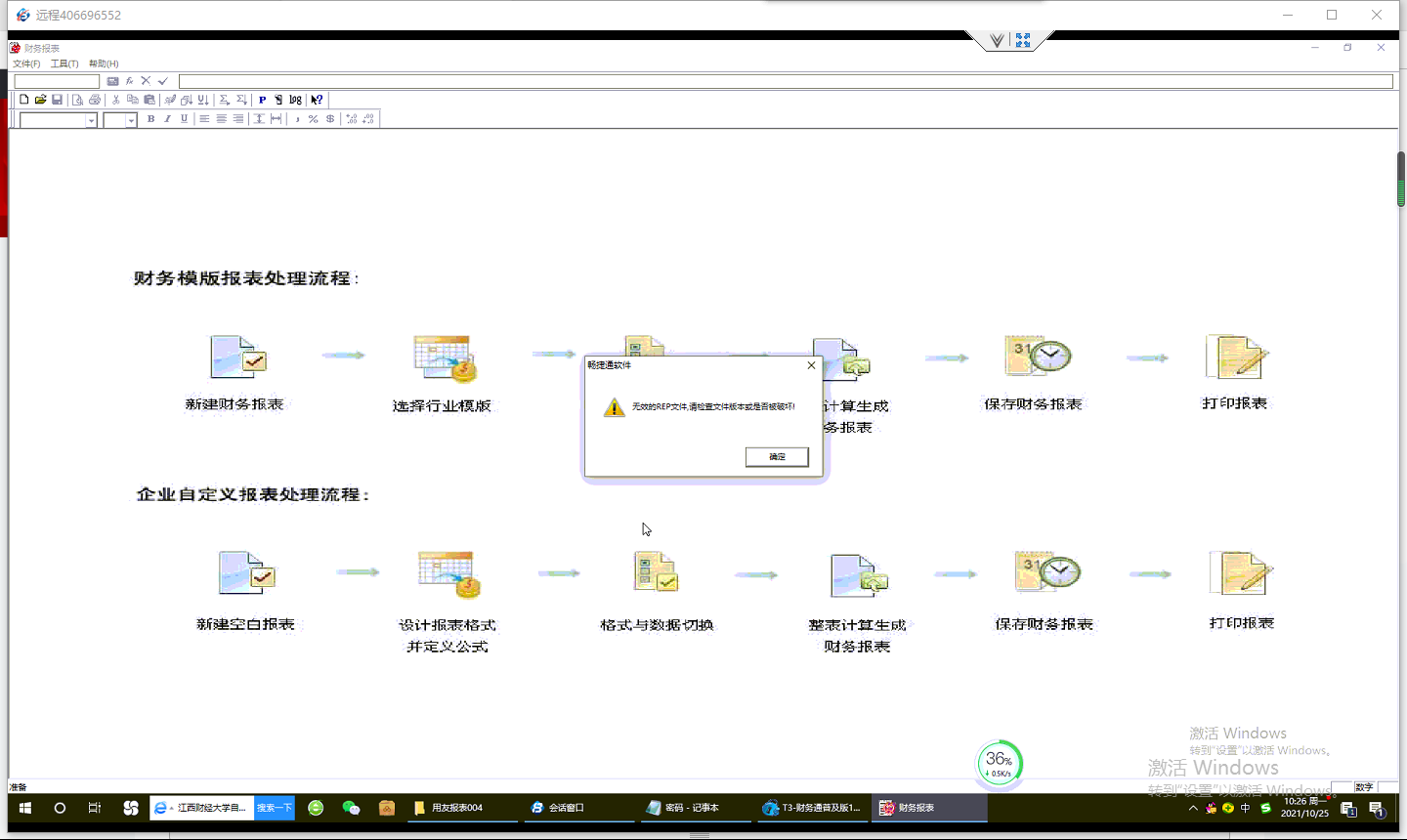Click the Copy icon in toolbar
The image size is (1407, 840).
(x=133, y=100)
